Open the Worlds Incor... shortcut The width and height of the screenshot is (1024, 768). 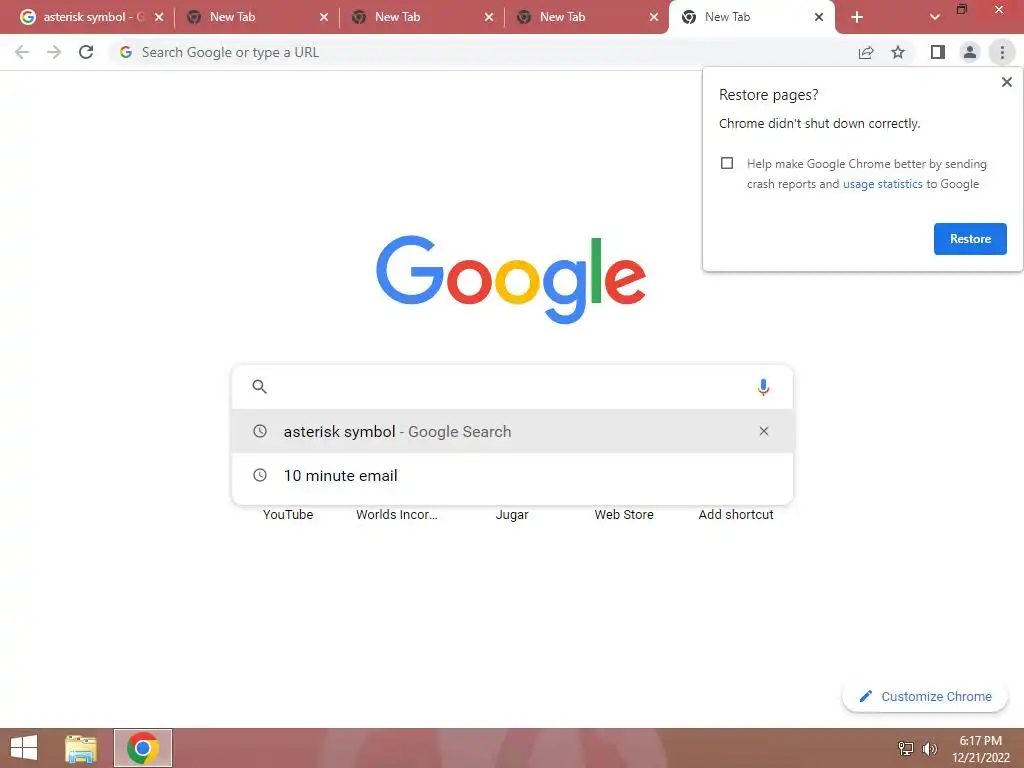pyautogui.click(x=397, y=515)
